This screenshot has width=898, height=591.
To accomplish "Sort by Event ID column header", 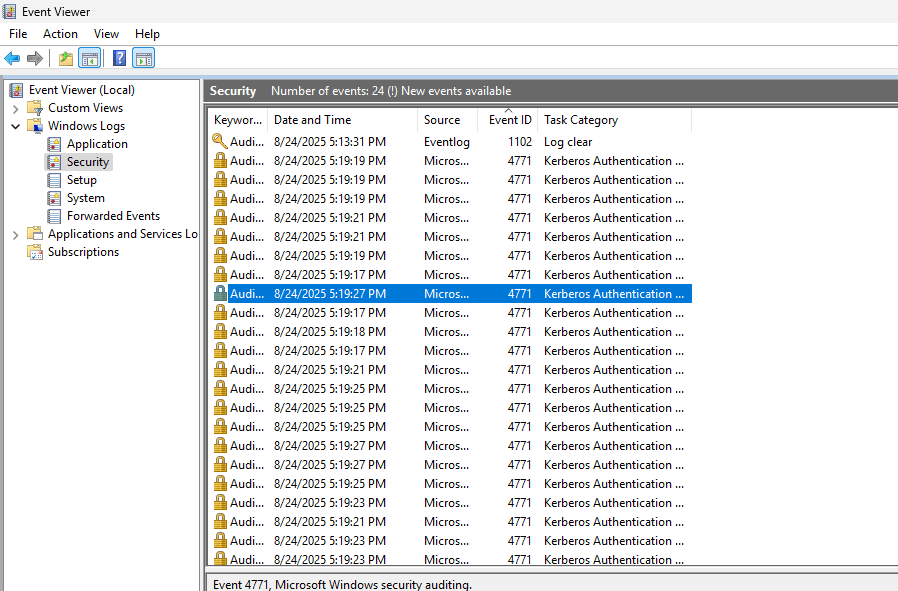I will coord(509,120).
